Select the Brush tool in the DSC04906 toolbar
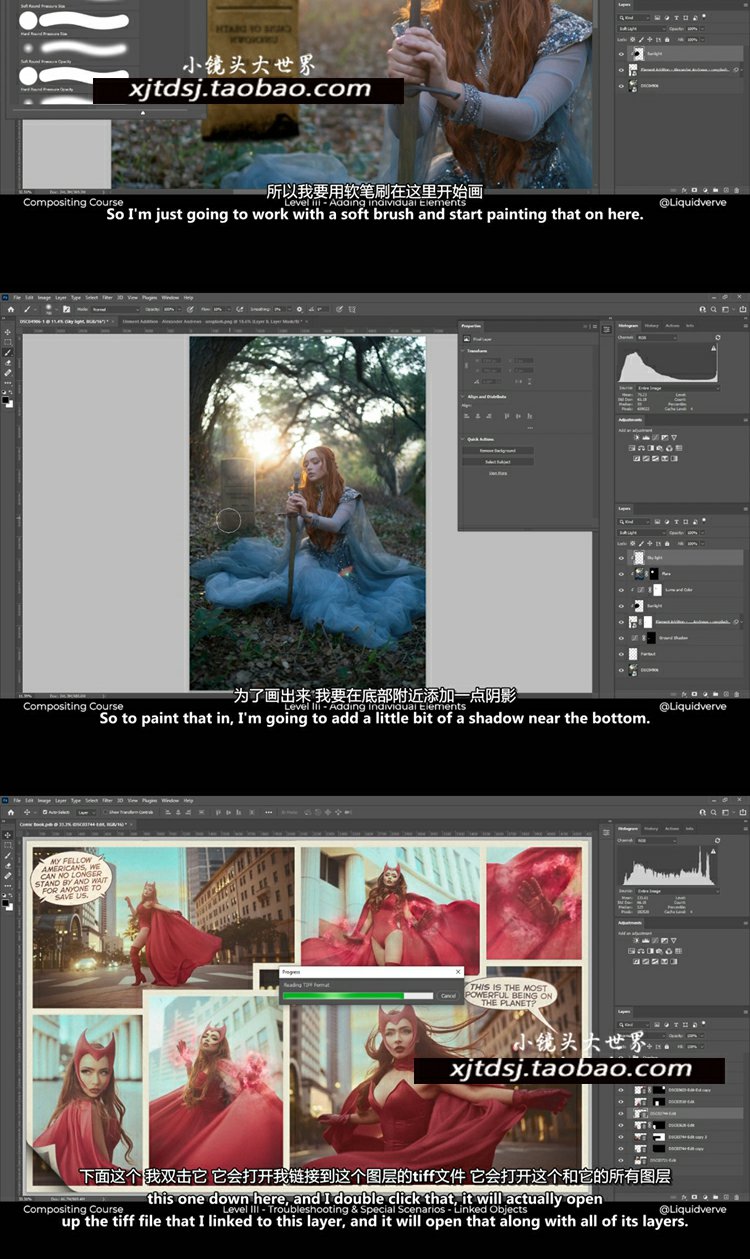The width and height of the screenshot is (750, 1259). [x=7, y=353]
